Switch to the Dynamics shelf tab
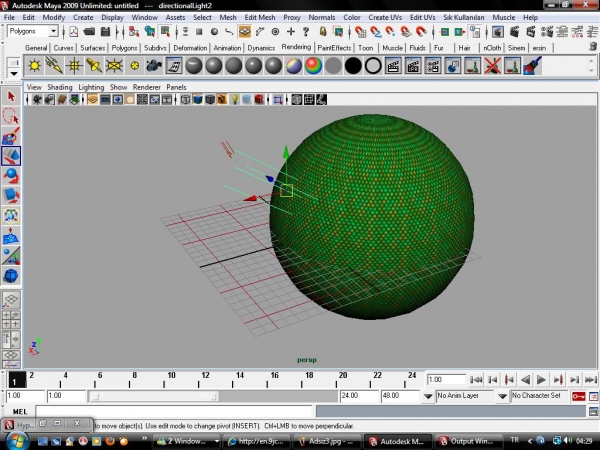The image size is (600, 450). pyautogui.click(x=261, y=48)
